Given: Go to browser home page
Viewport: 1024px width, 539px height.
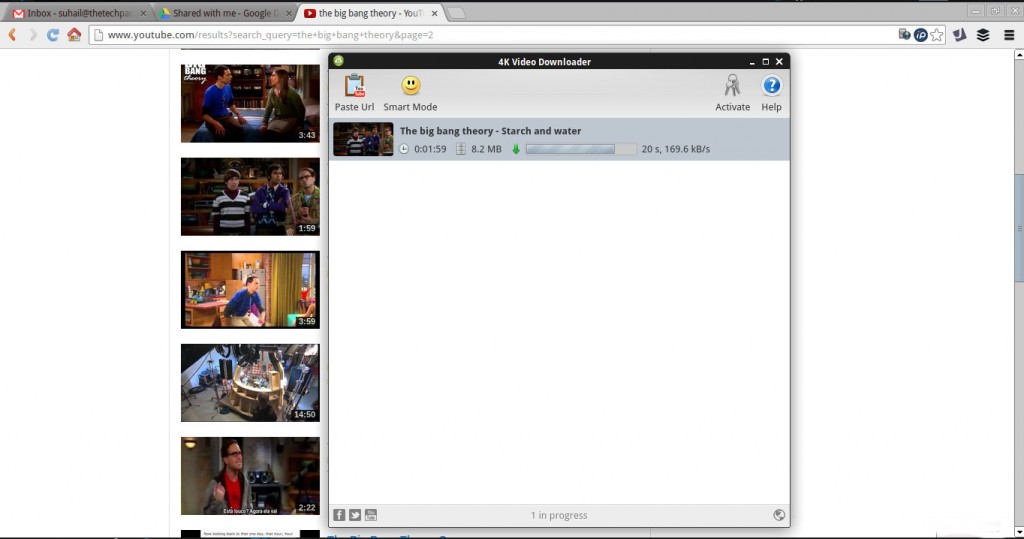Looking at the screenshot, I should (74, 35).
